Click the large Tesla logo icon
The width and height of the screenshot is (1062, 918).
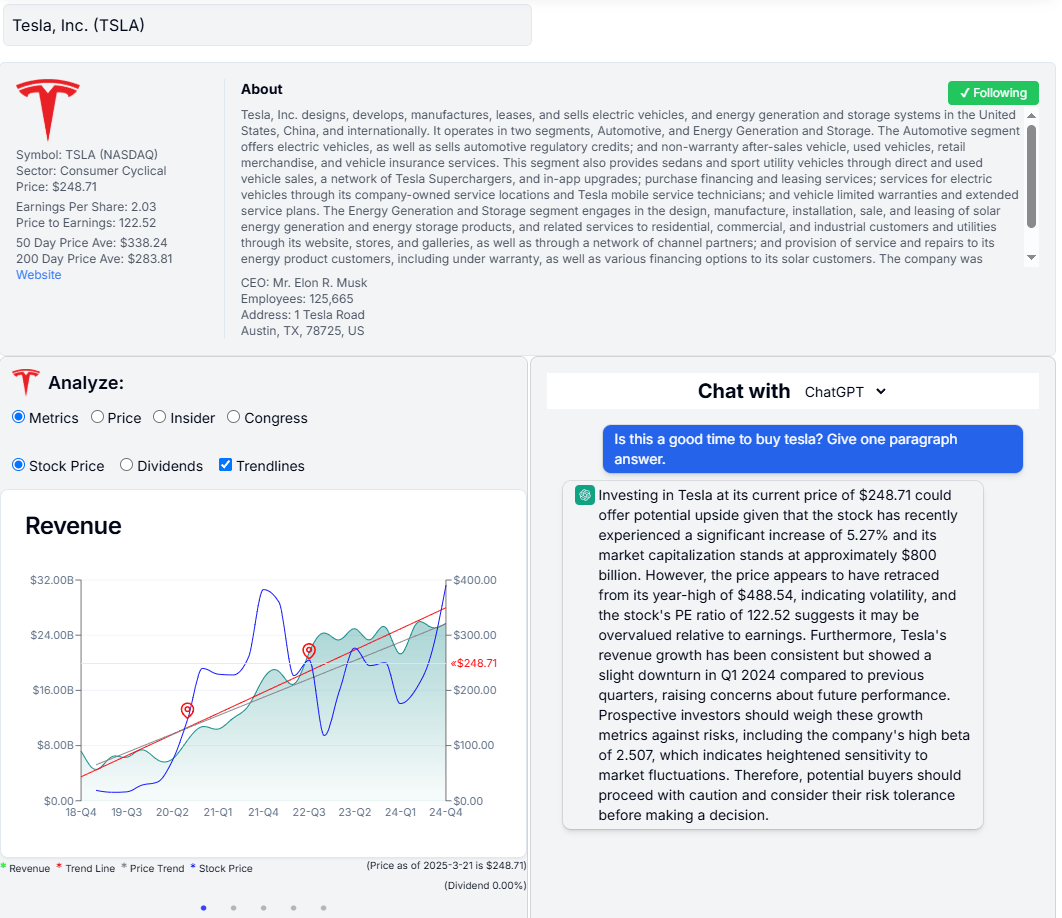coord(47,110)
